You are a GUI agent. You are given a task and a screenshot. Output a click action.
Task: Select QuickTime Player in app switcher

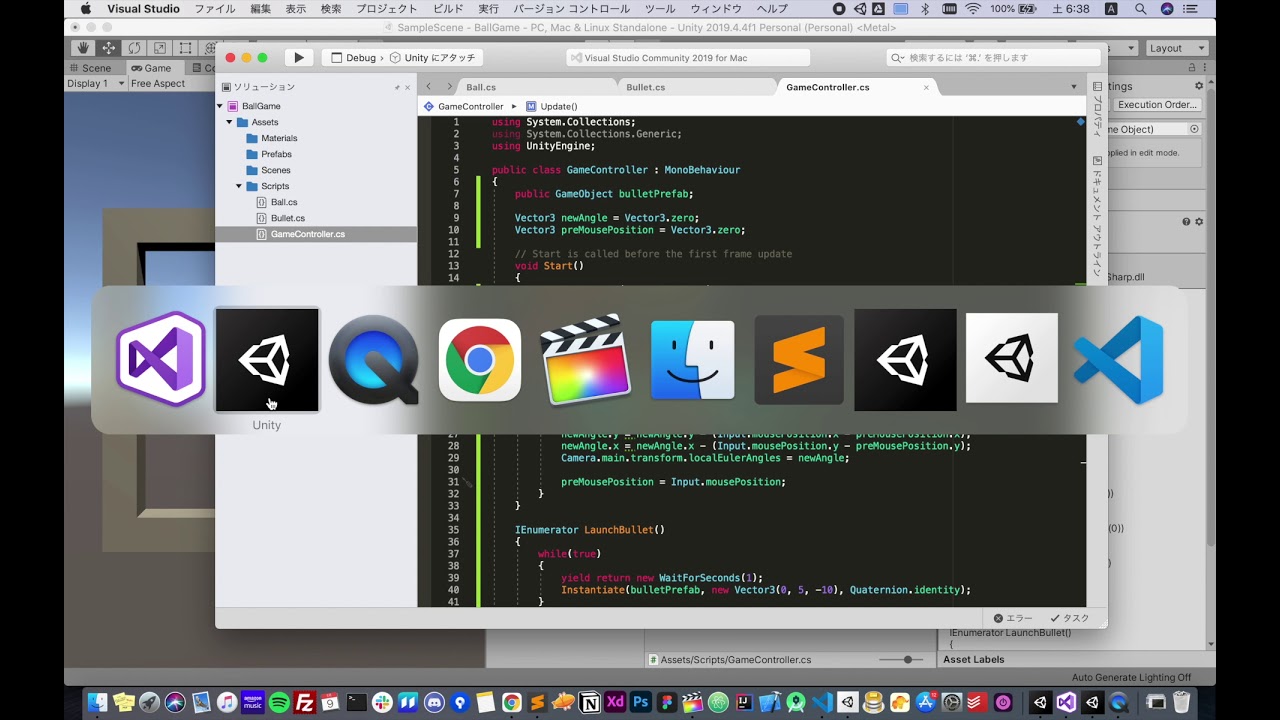click(374, 360)
